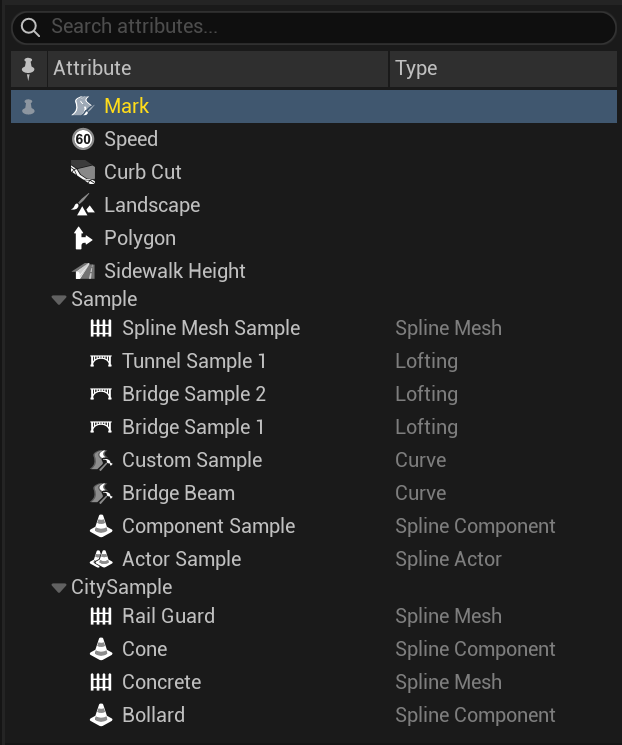Select the Tunnel Sample 1 row
The image size is (622, 745).
pyautogui.click(x=314, y=361)
